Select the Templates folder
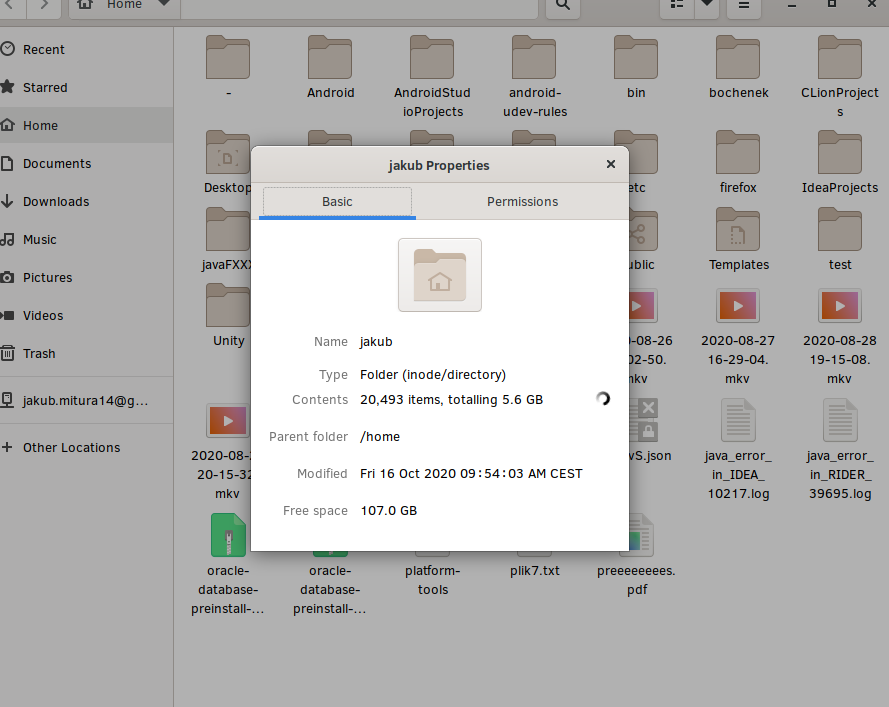Screen dimensions: 889x707 (738, 239)
